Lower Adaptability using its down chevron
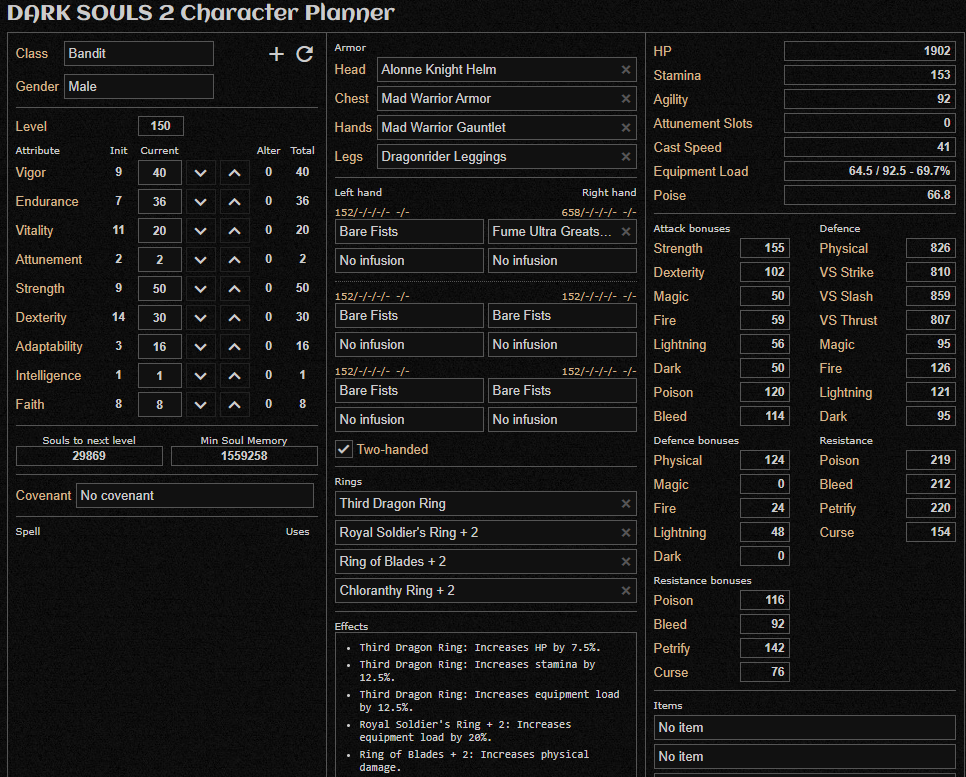Image resolution: width=966 pixels, height=777 pixels. point(200,347)
